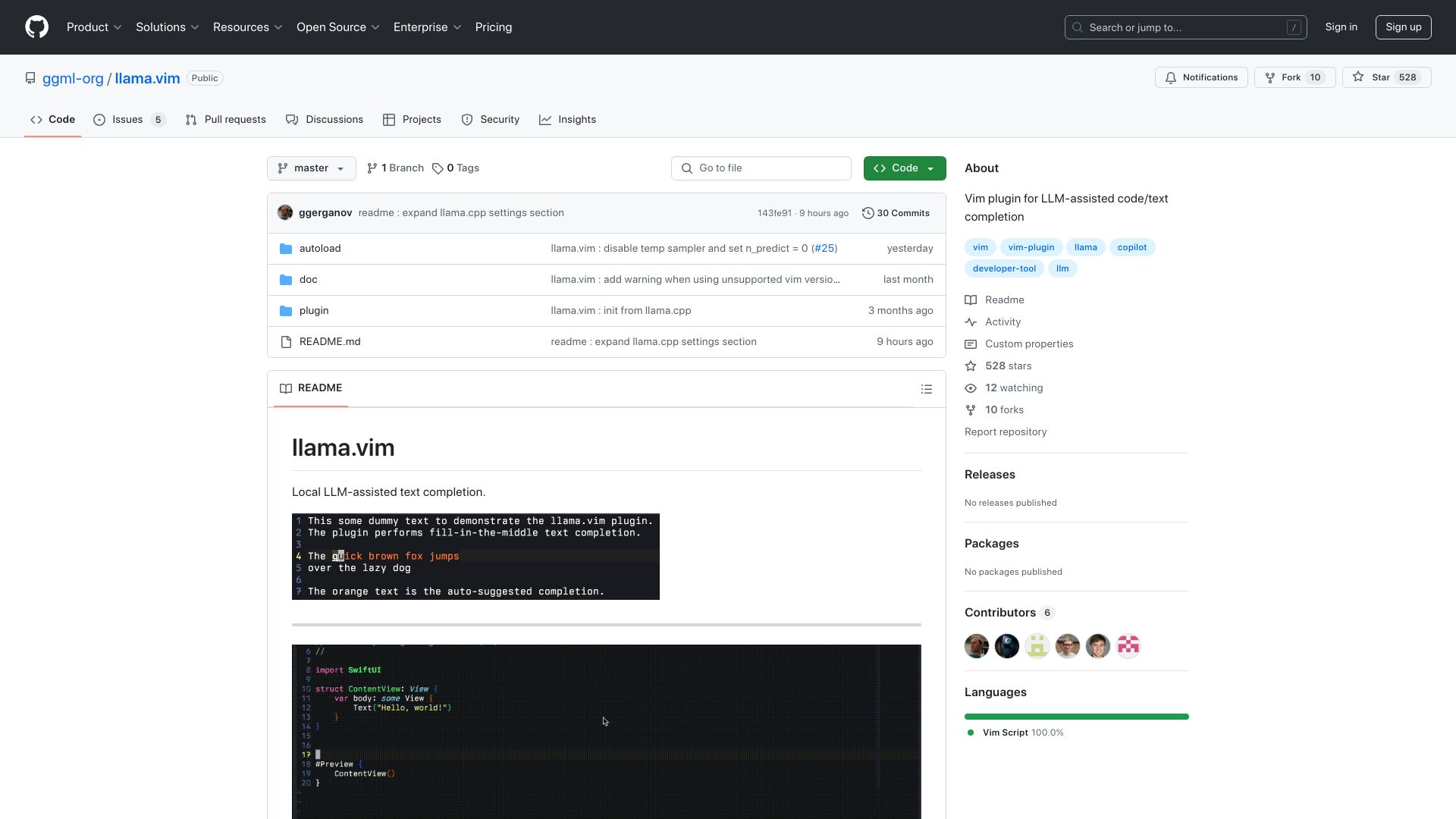
Task: Click the second contributor avatar with dark background
Action: point(1007,646)
